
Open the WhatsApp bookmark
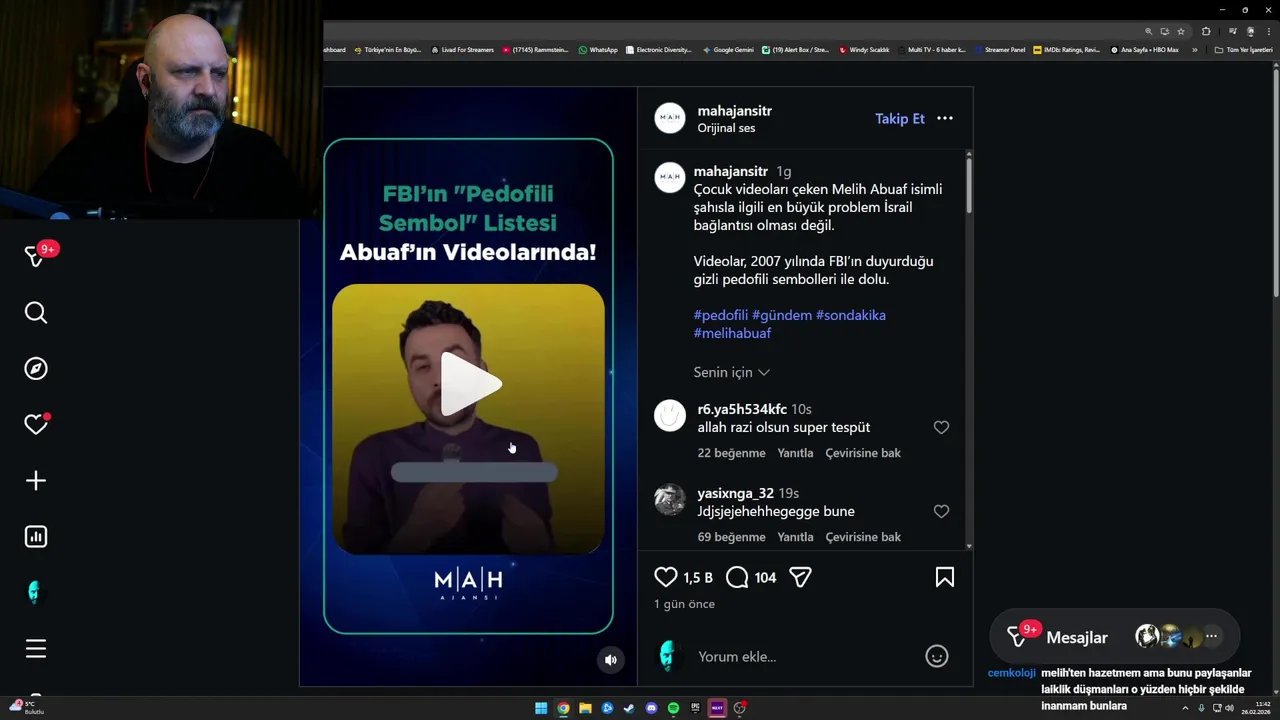(598, 50)
